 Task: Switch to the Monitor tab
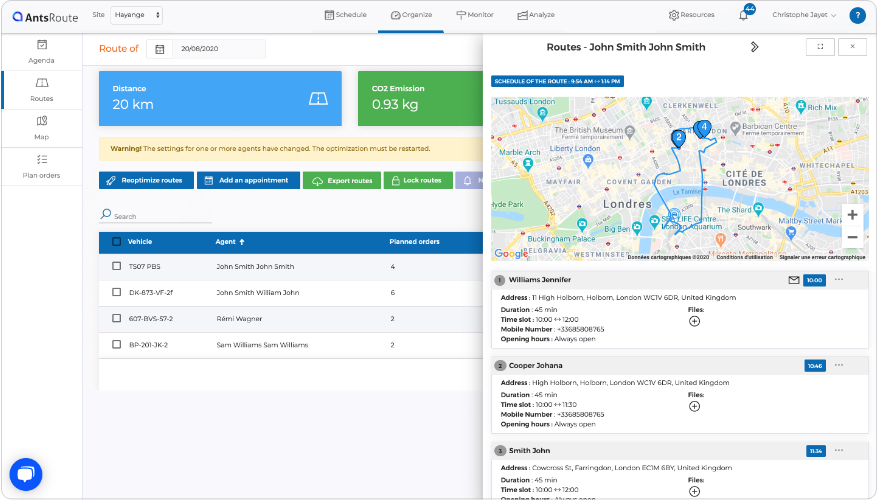pyautogui.click(x=474, y=15)
